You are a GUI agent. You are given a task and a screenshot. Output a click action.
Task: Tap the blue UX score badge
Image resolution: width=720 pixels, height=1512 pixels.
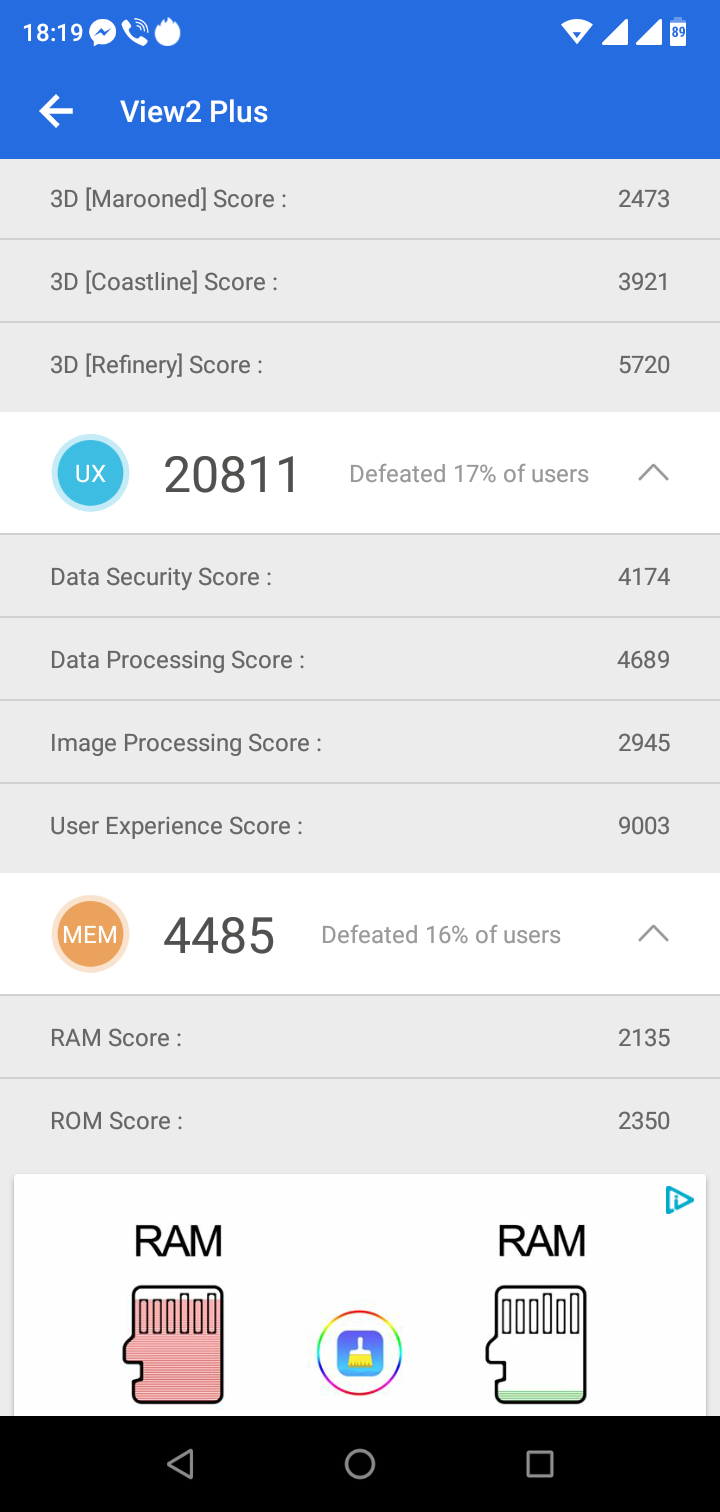coord(90,473)
